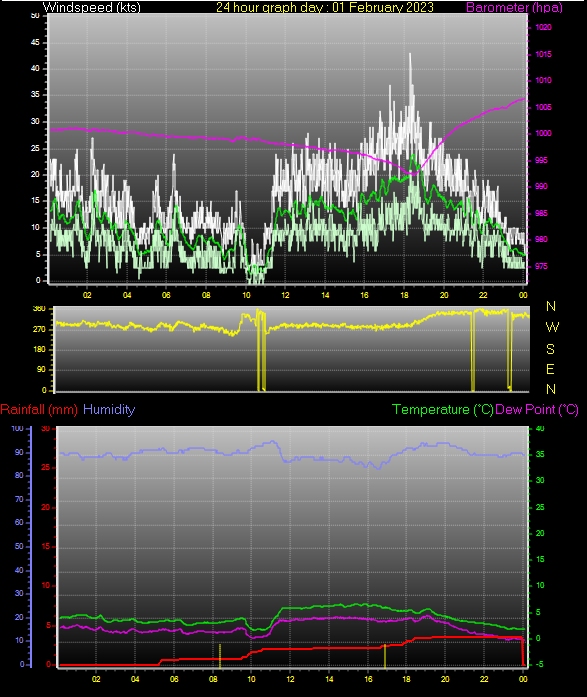Click the 12 hour label under windspeed chart
Screen dimensions: 587x697
pos(285,295)
